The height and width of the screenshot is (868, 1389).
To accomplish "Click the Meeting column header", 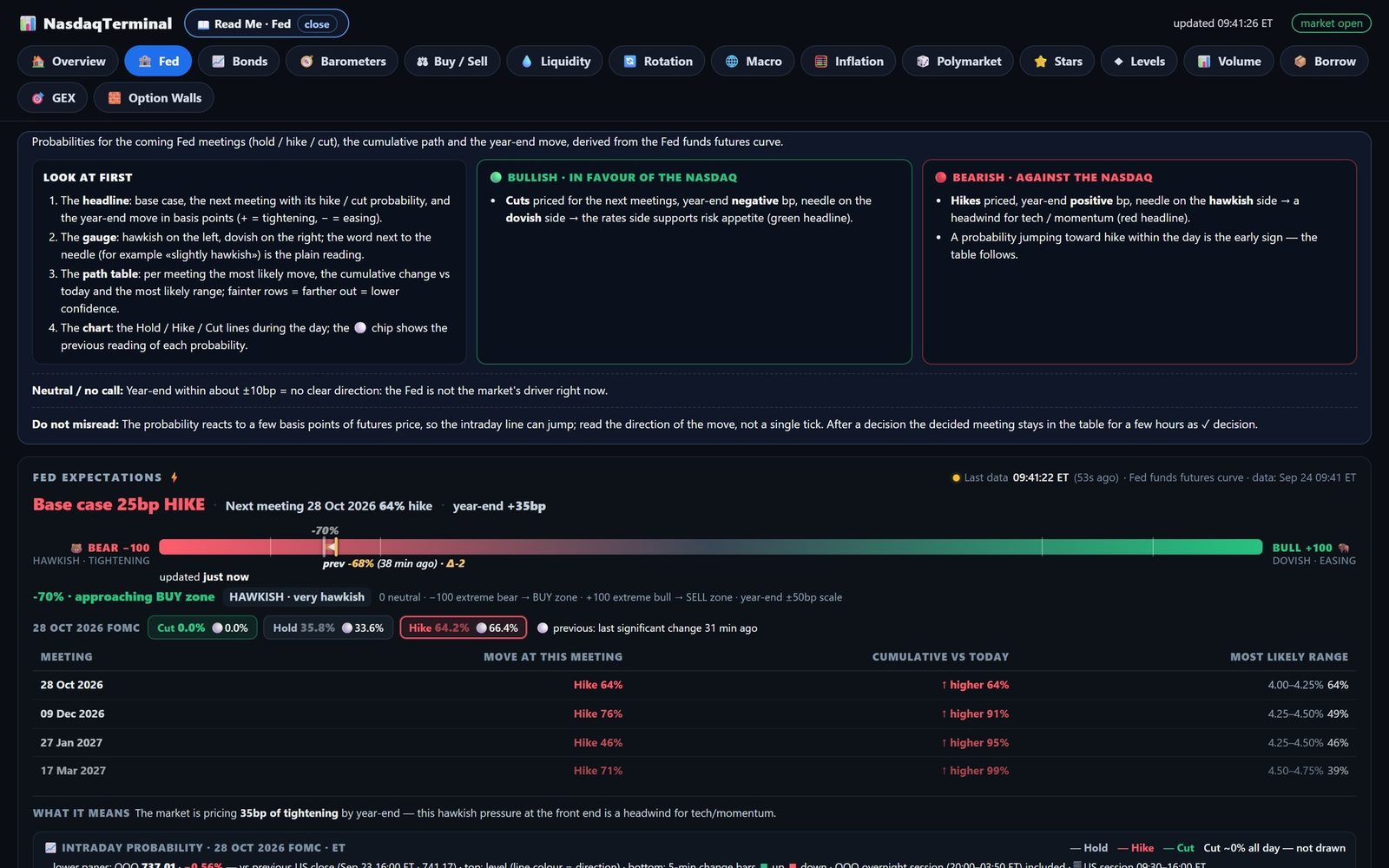I will (x=66, y=657).
